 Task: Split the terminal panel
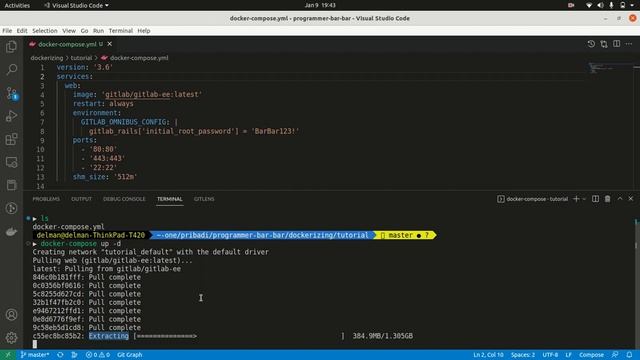coord(596,199)
